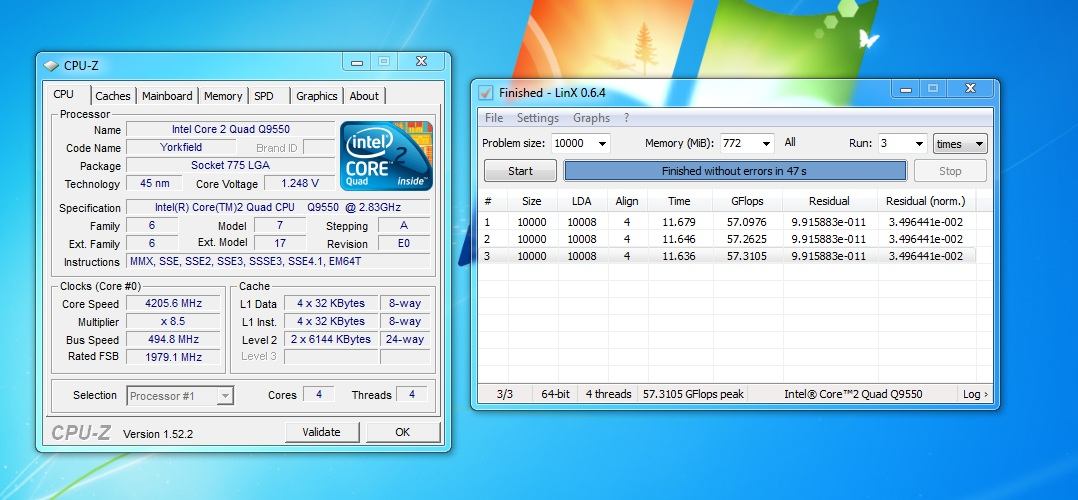Click the CPU-Z title bar app icon
This screenshot has height=500, width=1078.
pyautogui.click(x=51, y=66)
